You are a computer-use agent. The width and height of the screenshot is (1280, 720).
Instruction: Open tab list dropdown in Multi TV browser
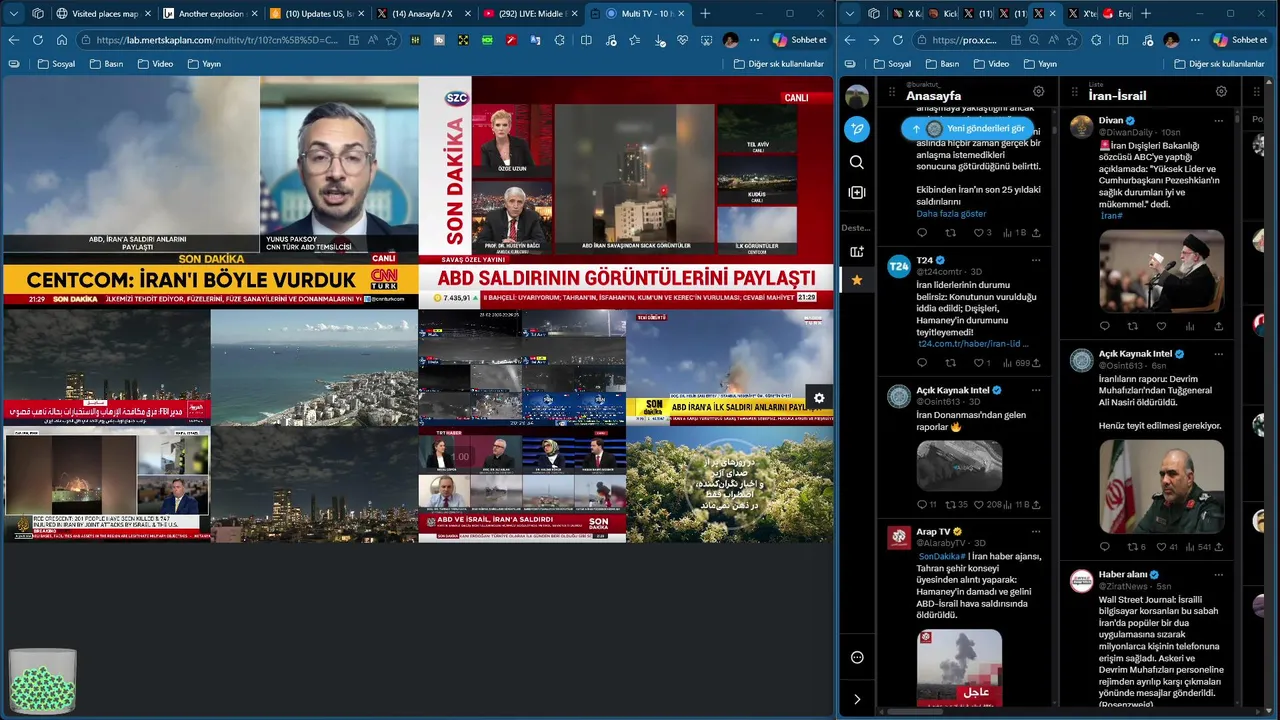click(x=14, y=13)
